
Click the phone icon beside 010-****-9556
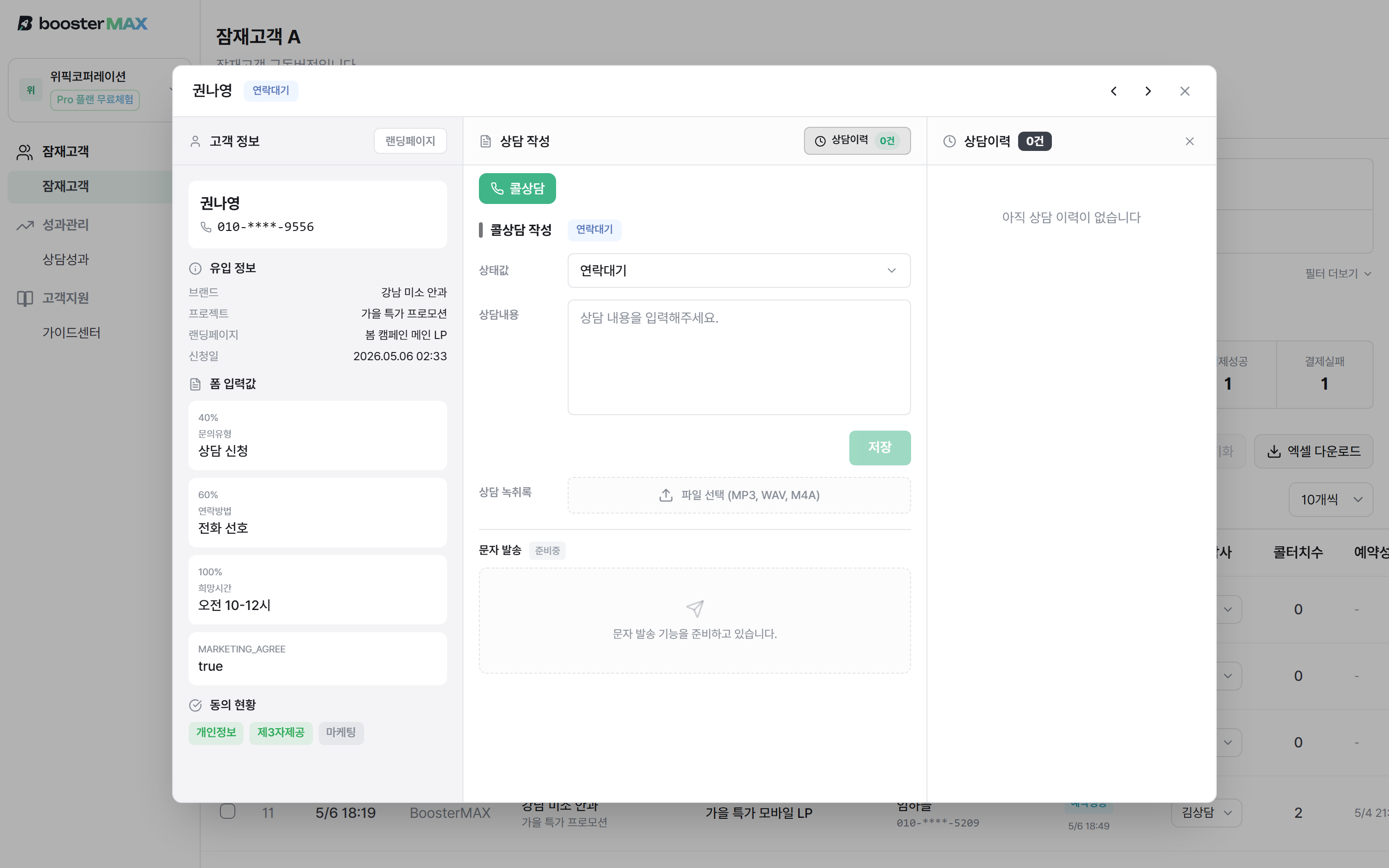(x=205, y=227)
